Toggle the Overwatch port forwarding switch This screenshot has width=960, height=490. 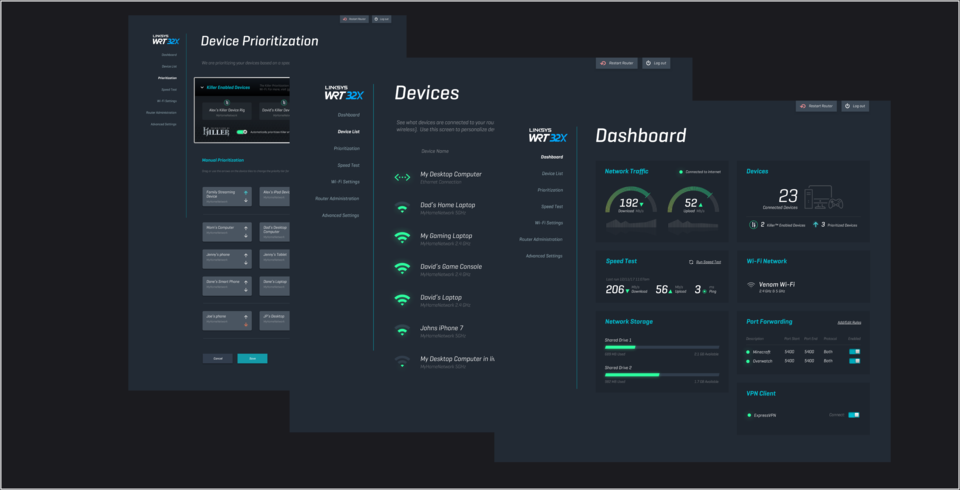point(854,361)
